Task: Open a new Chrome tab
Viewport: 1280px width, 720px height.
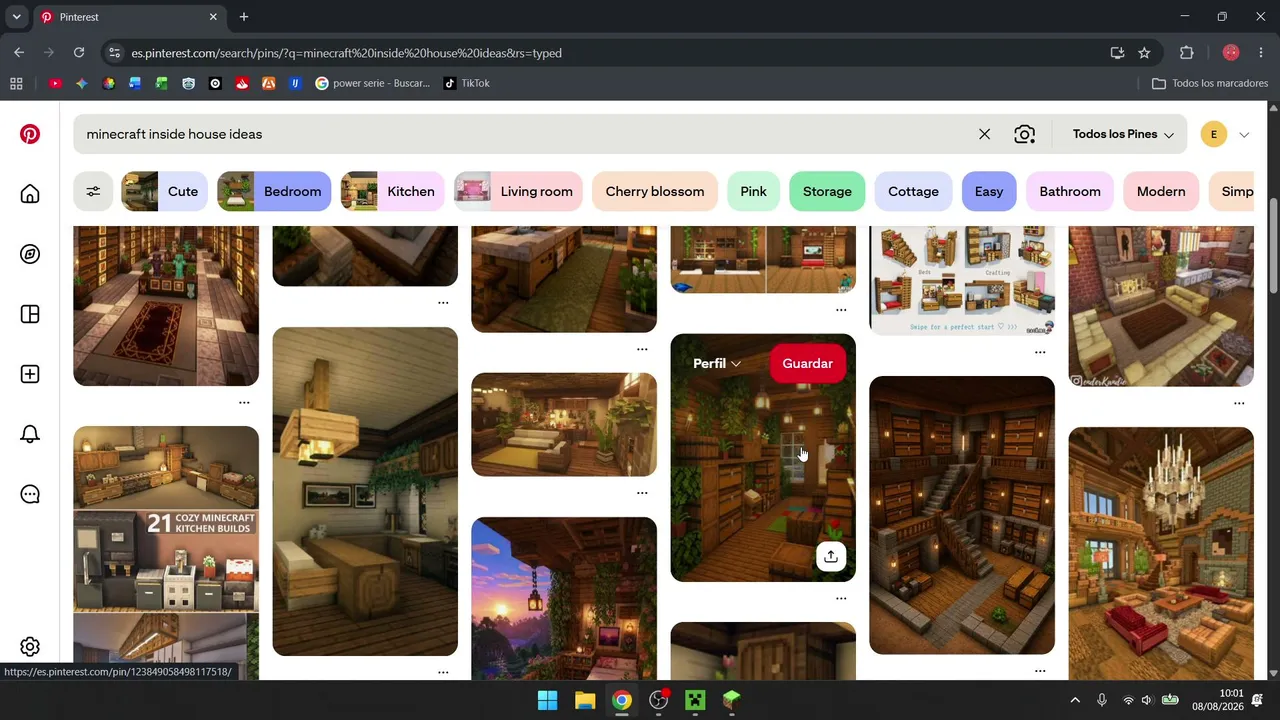Action: tap(244, 17)
